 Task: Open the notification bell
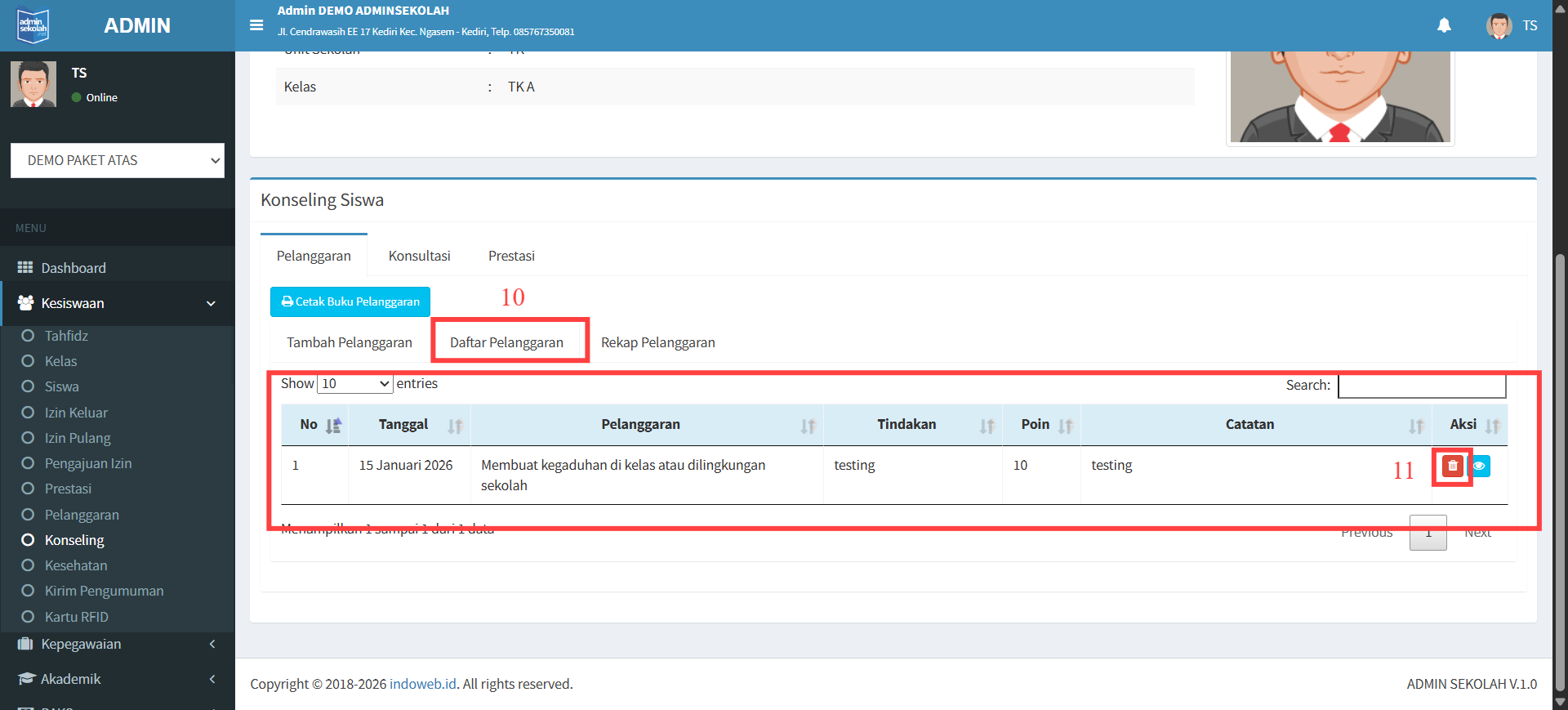coord(1444,25)
